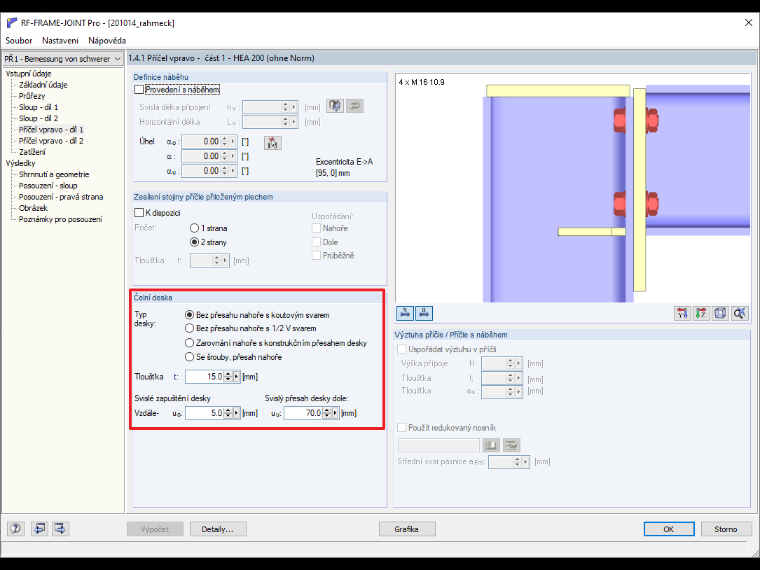Tick Použít redukovaný nosník checkbox
The height and width of the screenshot is (570, 760).
[x=401, y=428]
